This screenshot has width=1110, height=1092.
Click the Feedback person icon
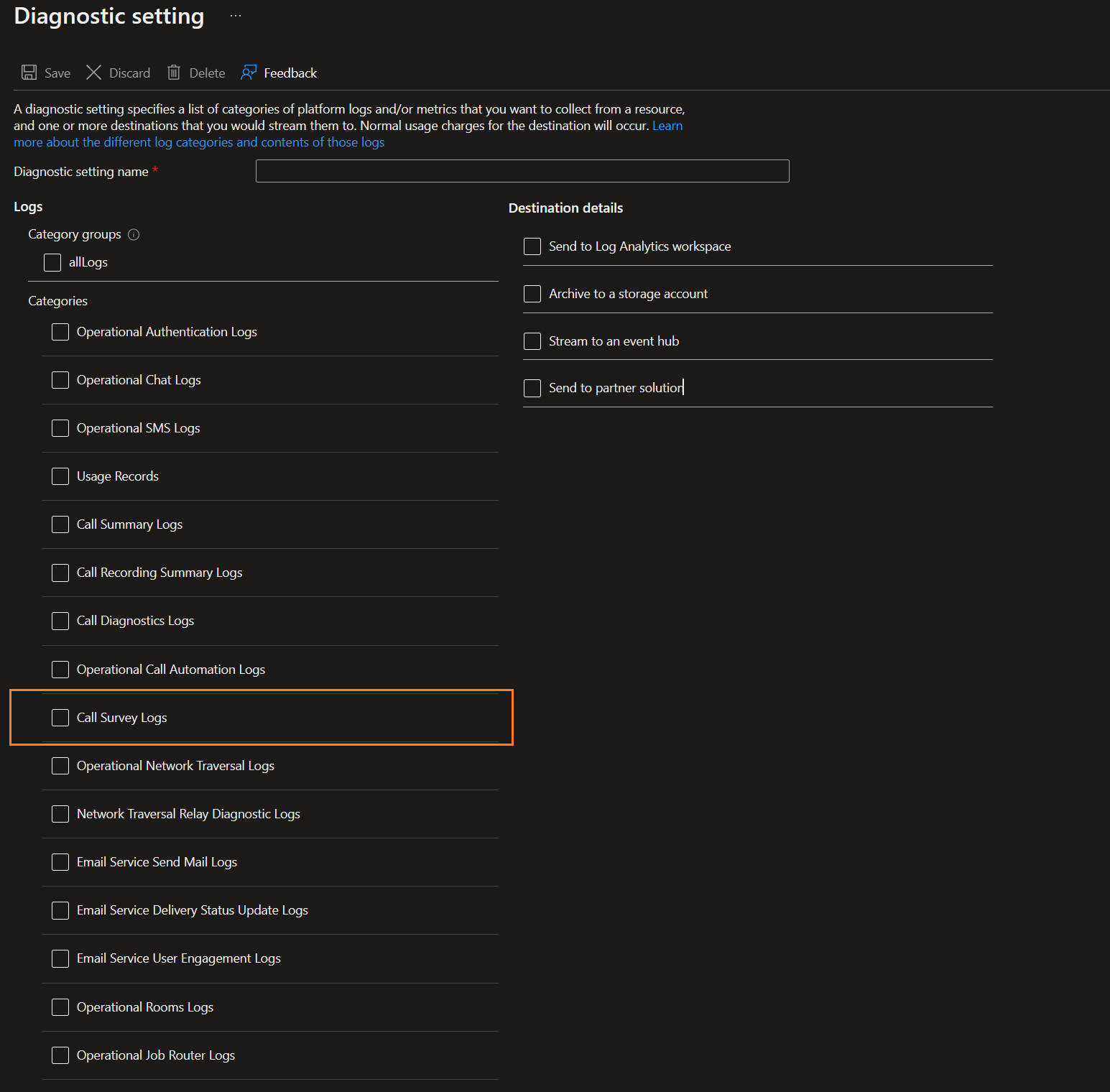[x=249, y=73]
